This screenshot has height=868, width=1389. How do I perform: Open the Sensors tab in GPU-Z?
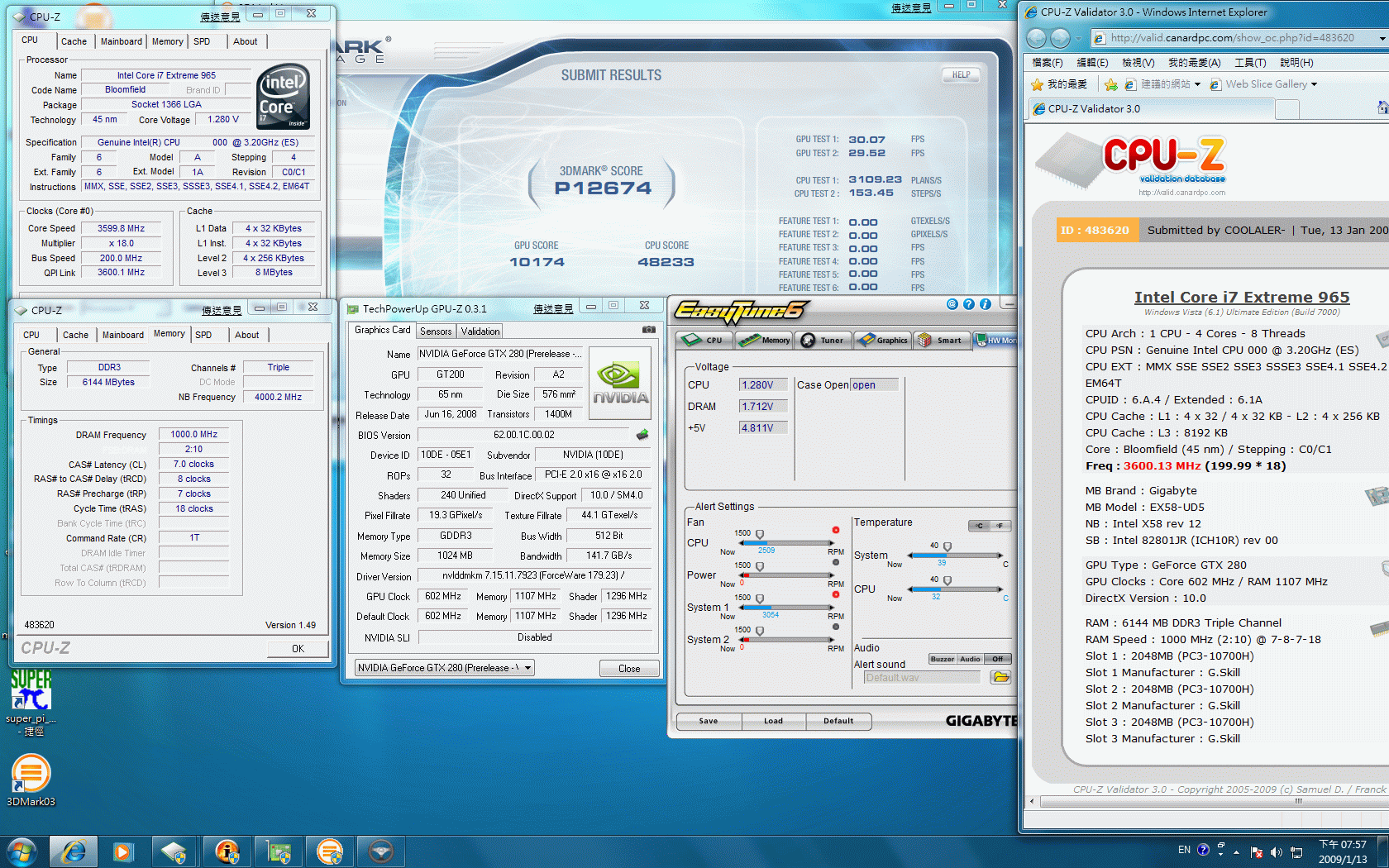[436, 331]
